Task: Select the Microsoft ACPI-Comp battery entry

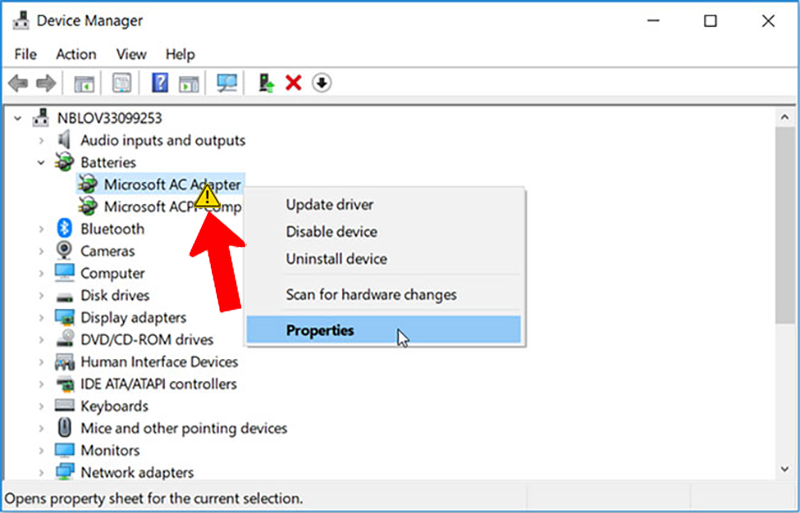Action: [172, 206]
